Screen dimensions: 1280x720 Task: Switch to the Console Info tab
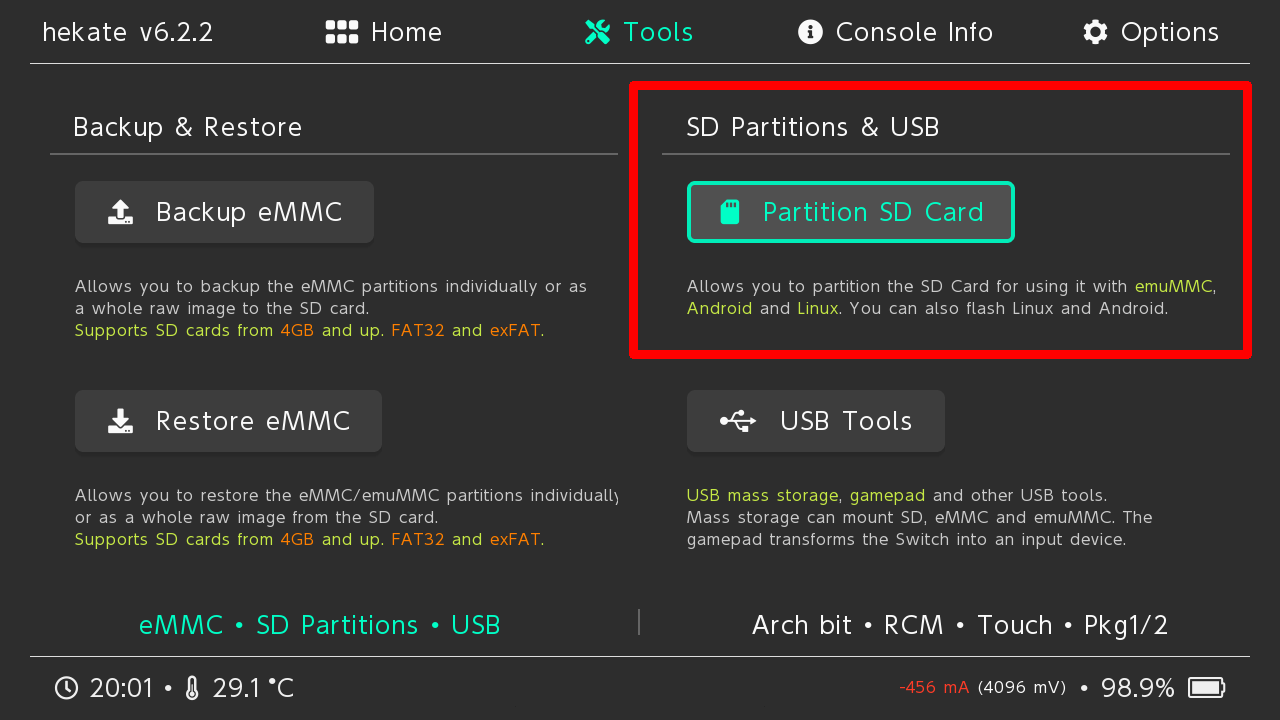[x=896, y=32]
